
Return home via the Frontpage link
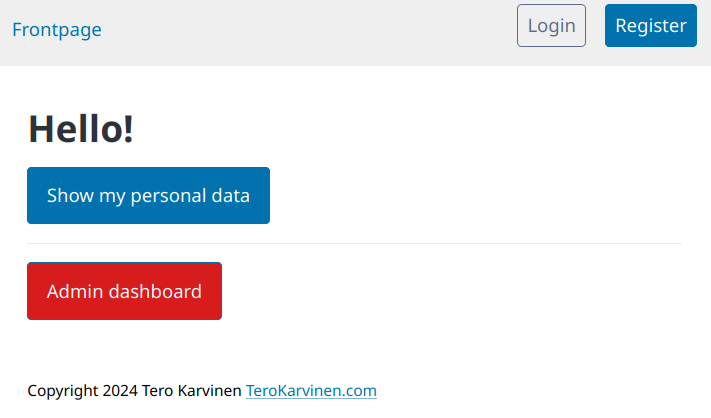click(x=57, y=29)
